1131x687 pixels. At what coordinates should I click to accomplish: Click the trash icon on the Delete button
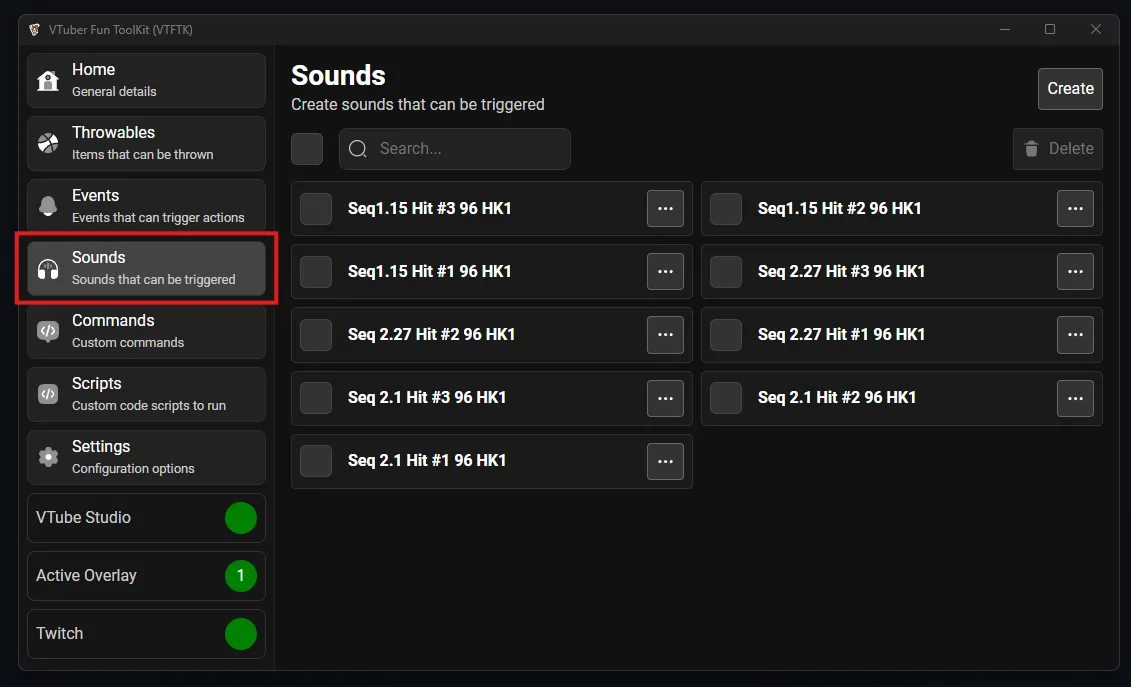click(x=1032, y=148)
